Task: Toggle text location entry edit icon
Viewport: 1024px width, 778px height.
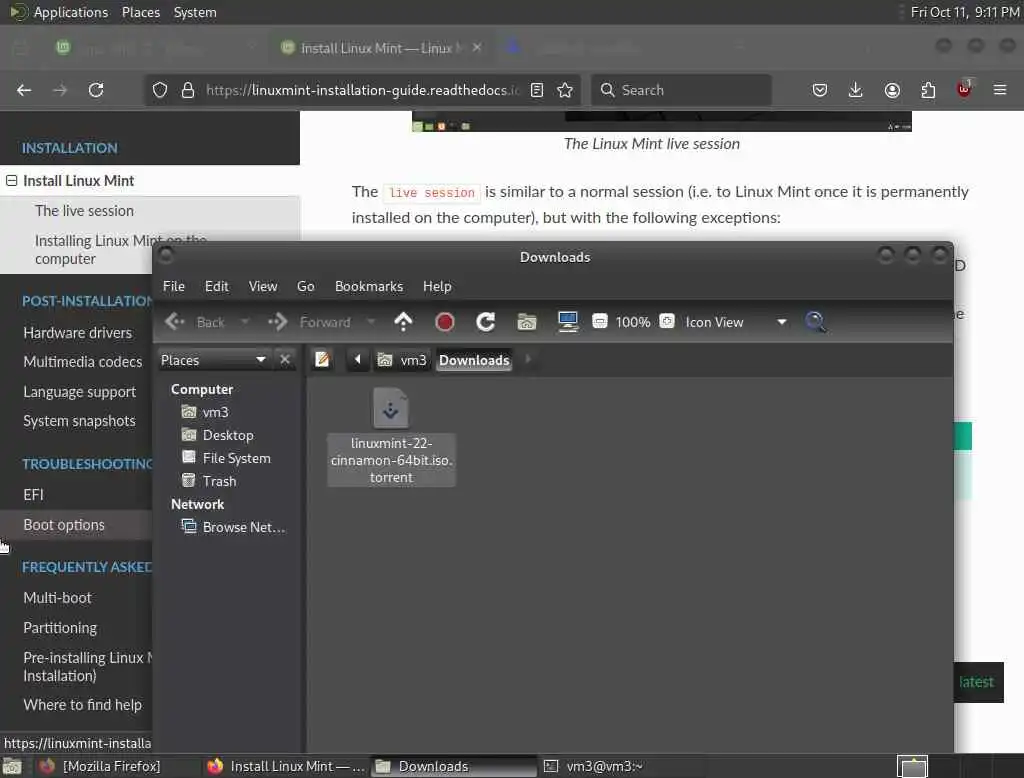Action: click(x=322, y=359)
